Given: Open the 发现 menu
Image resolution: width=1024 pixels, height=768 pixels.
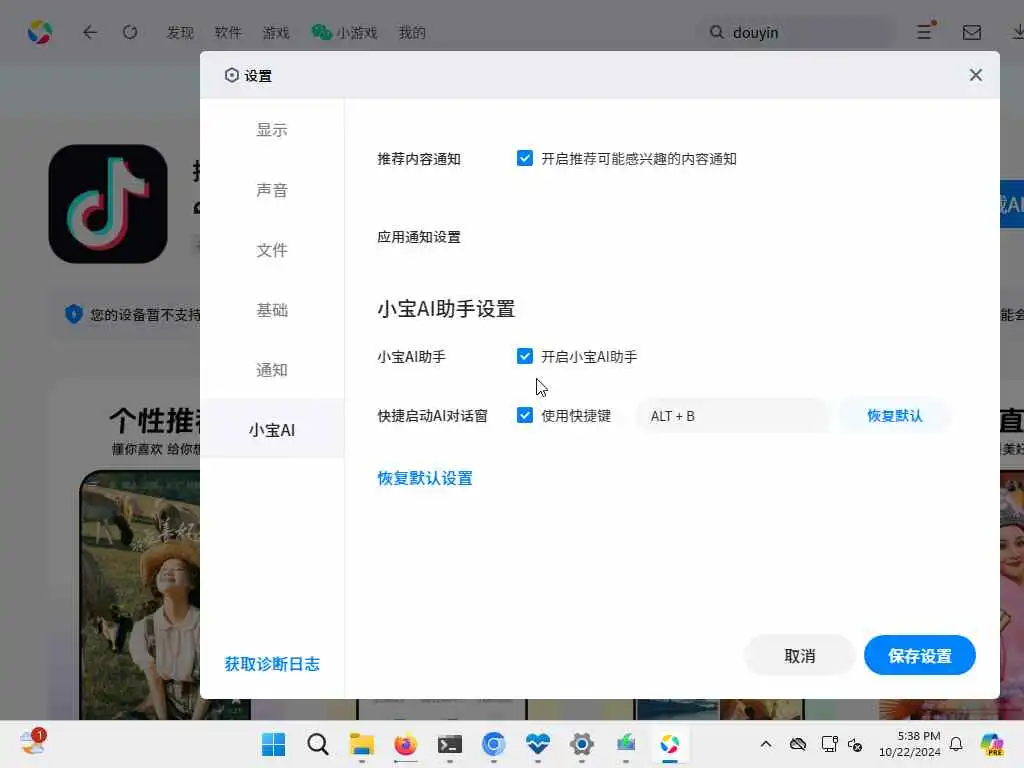Looking at the screenshot, I should coord(180,32).
